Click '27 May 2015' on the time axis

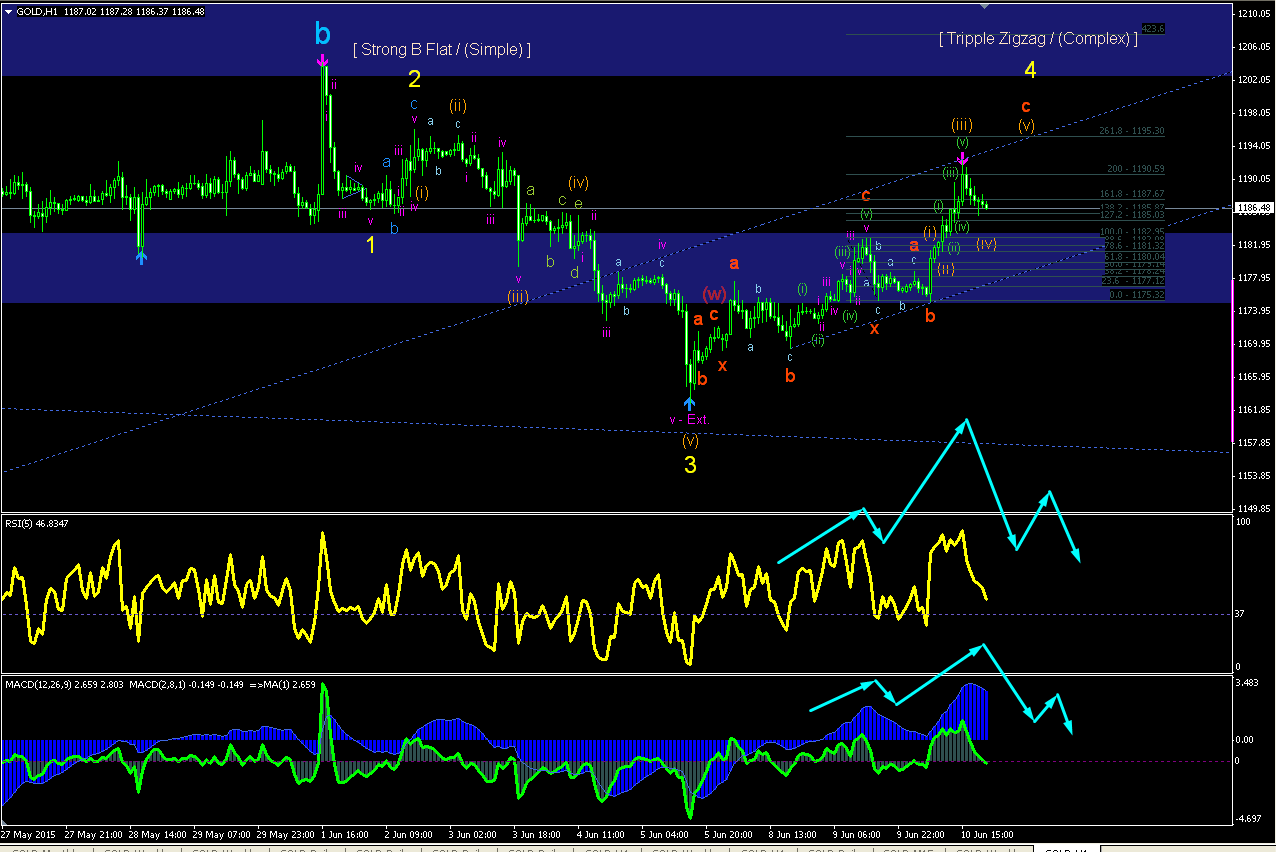coord(28,834)
